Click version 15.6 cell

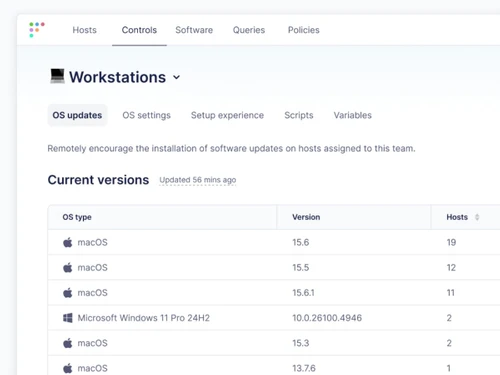[x=301, y=242]
